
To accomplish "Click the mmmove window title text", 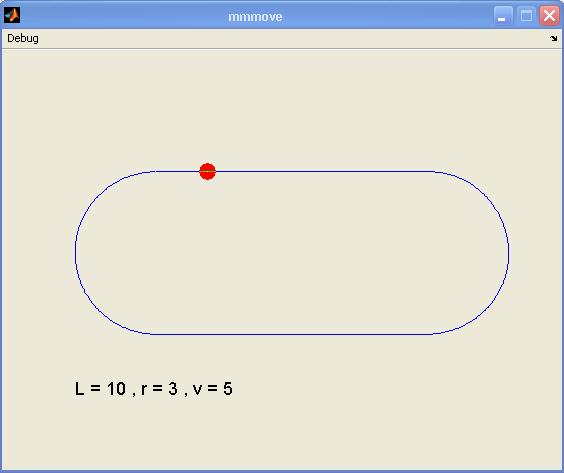I will click(x=255, y=17).
